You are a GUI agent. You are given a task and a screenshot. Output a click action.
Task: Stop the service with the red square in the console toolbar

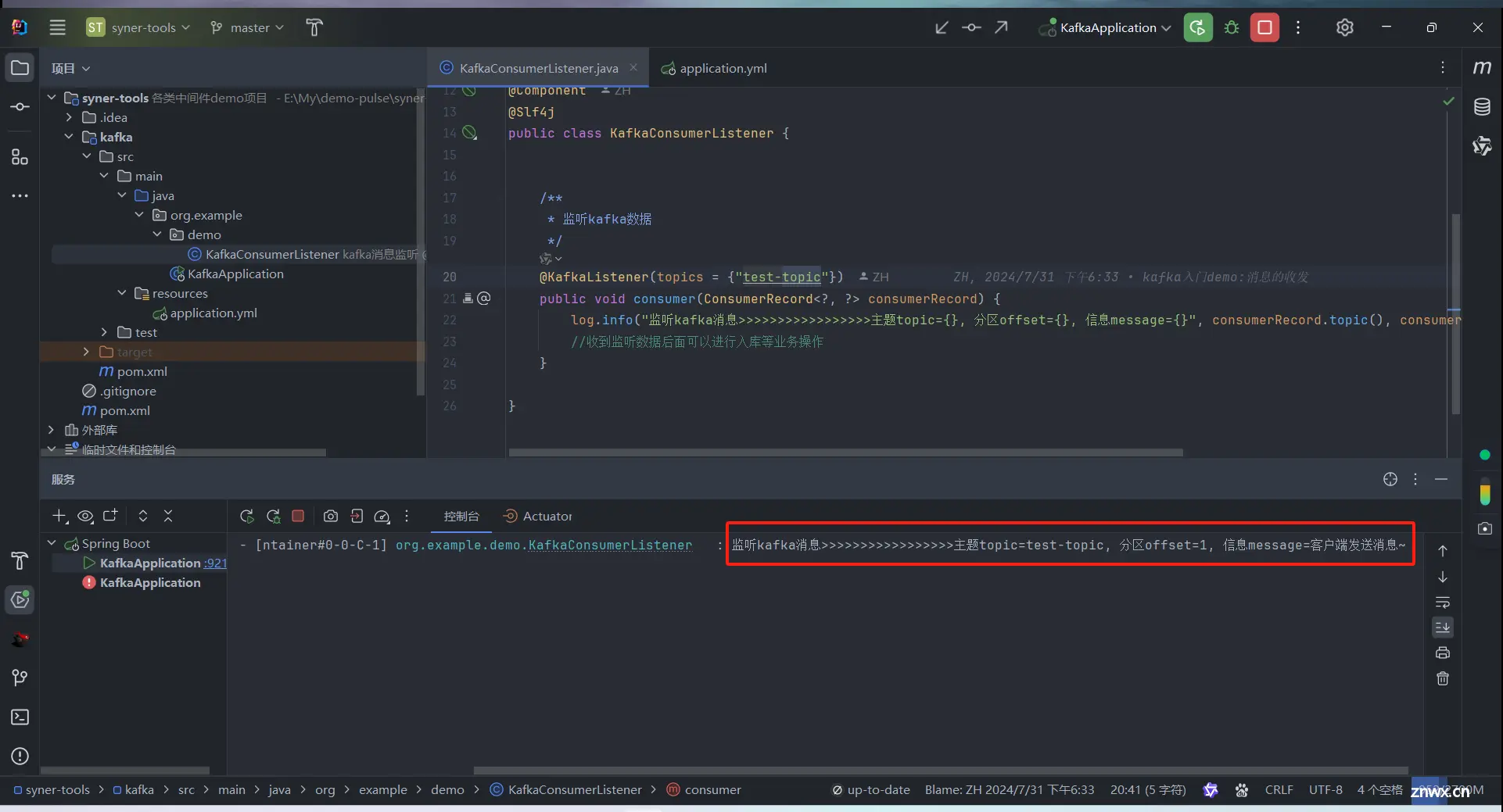pyautogui.click(x=298, y=516)
